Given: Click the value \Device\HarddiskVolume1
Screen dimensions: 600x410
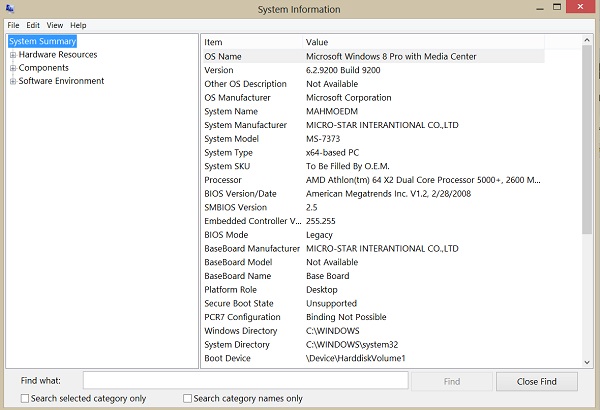Looking at the screenshot, I should tap(355, 358).
